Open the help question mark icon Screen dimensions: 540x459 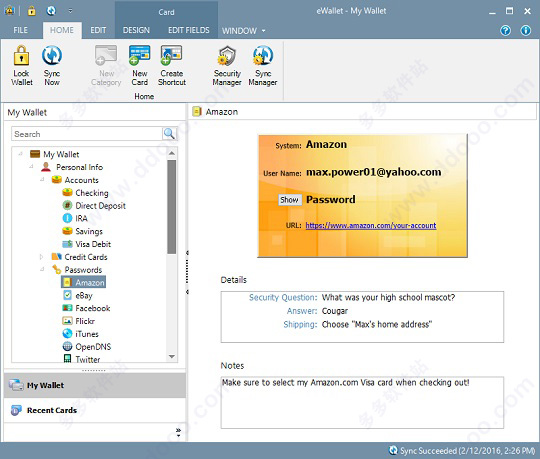click(505, 30)
